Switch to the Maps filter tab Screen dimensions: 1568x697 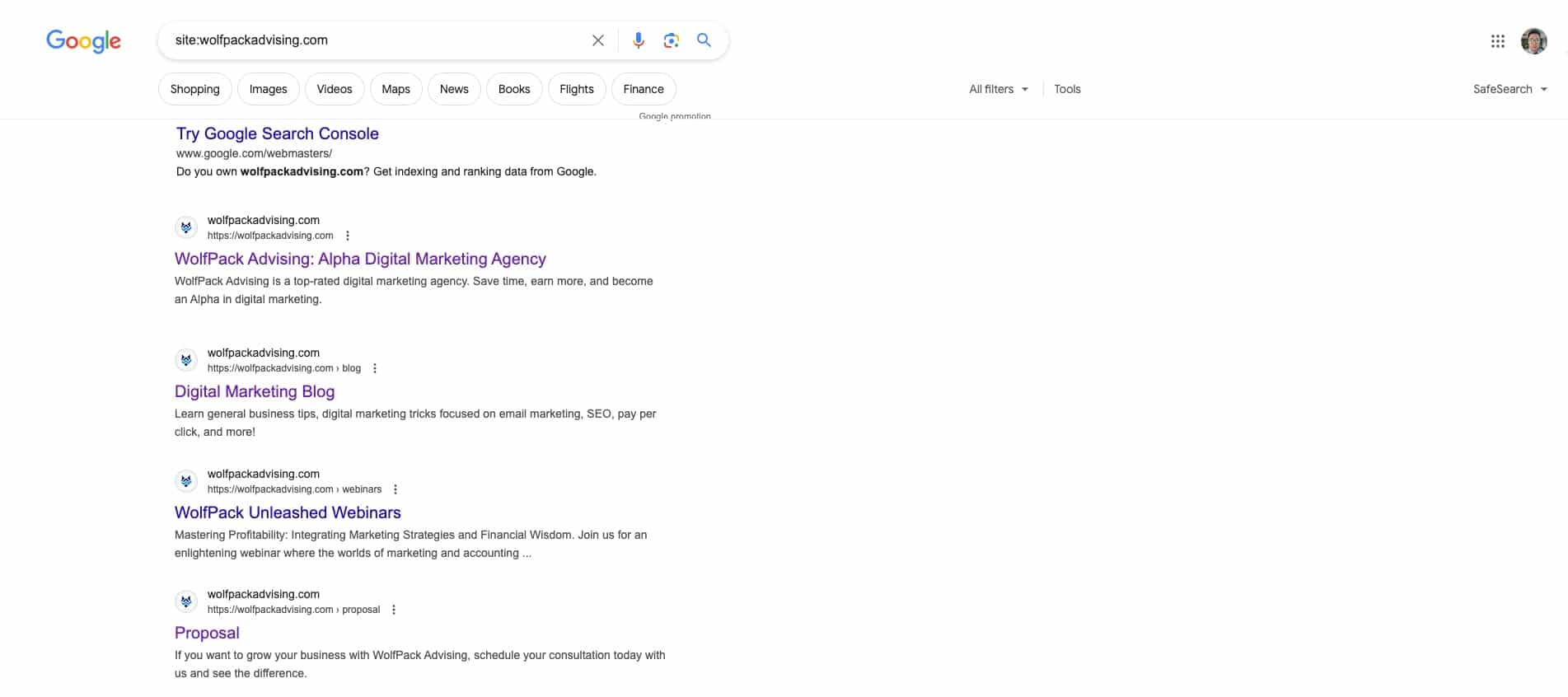pyautogui.click(x=396, y=89)
